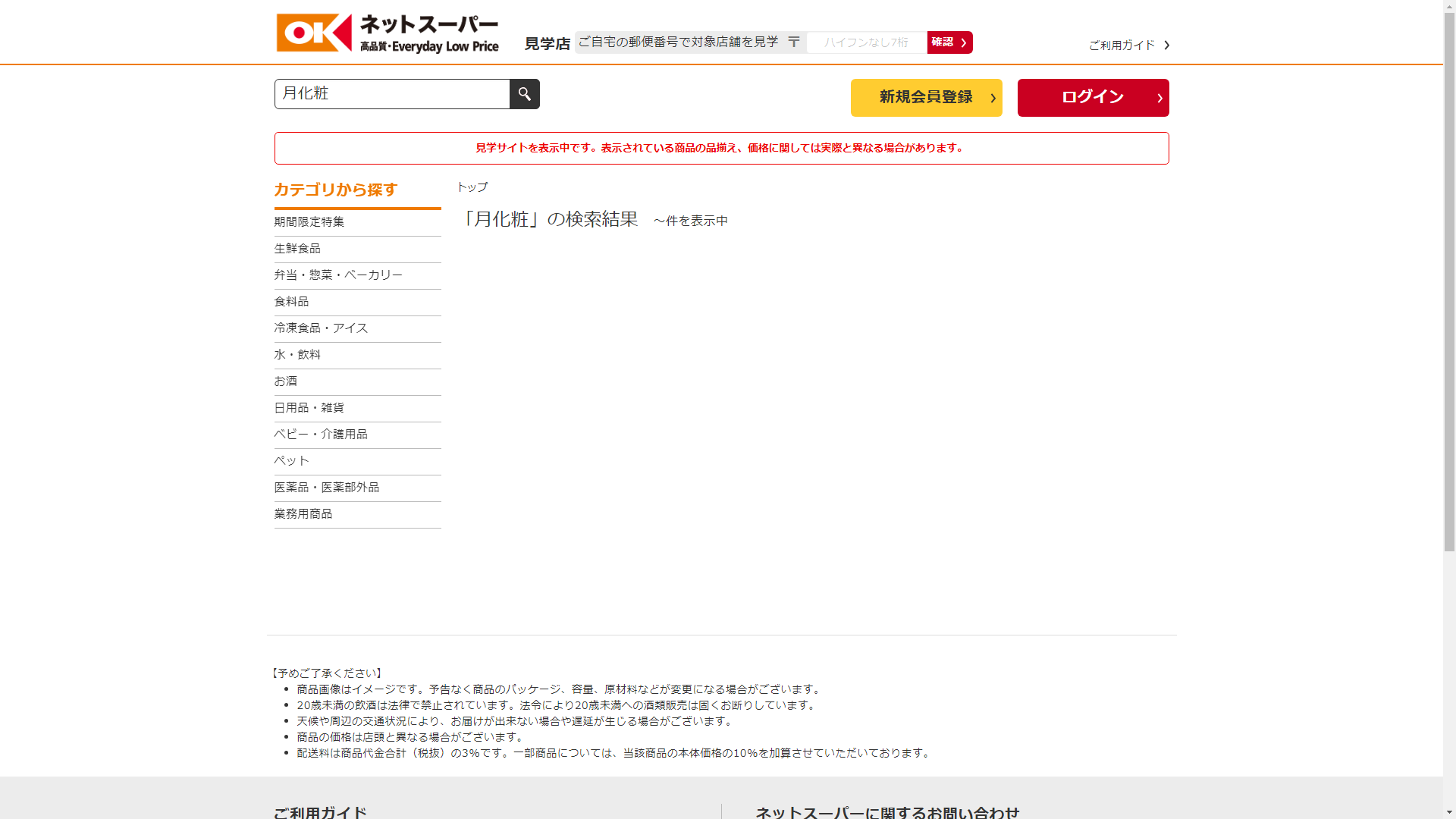Click the red ログイン button
The height and width of the screenshot is (819, 1456).
[1092, 98]
